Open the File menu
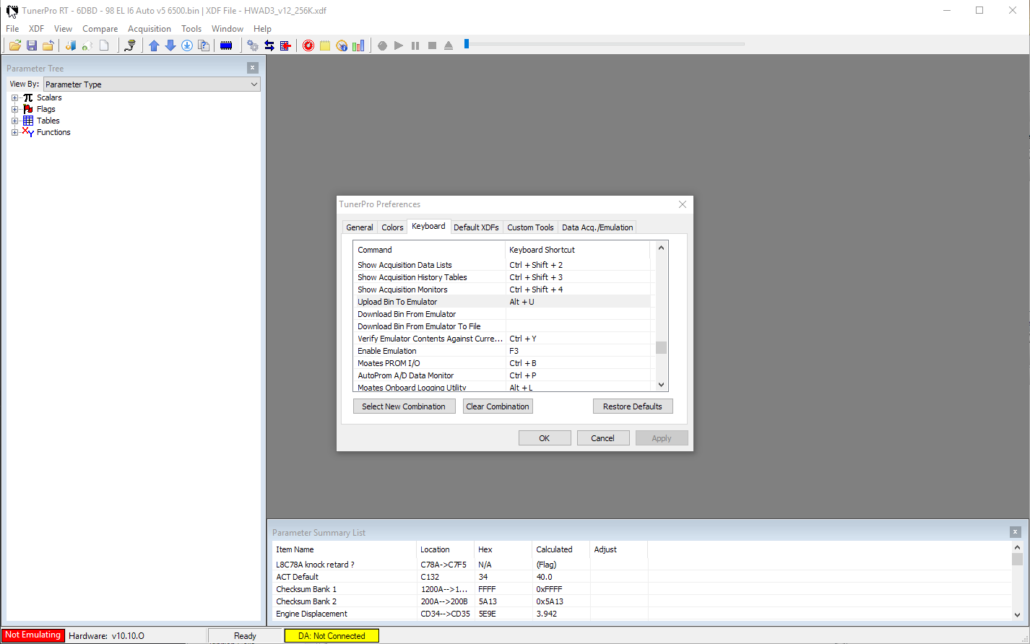 [x=12, y=28]
